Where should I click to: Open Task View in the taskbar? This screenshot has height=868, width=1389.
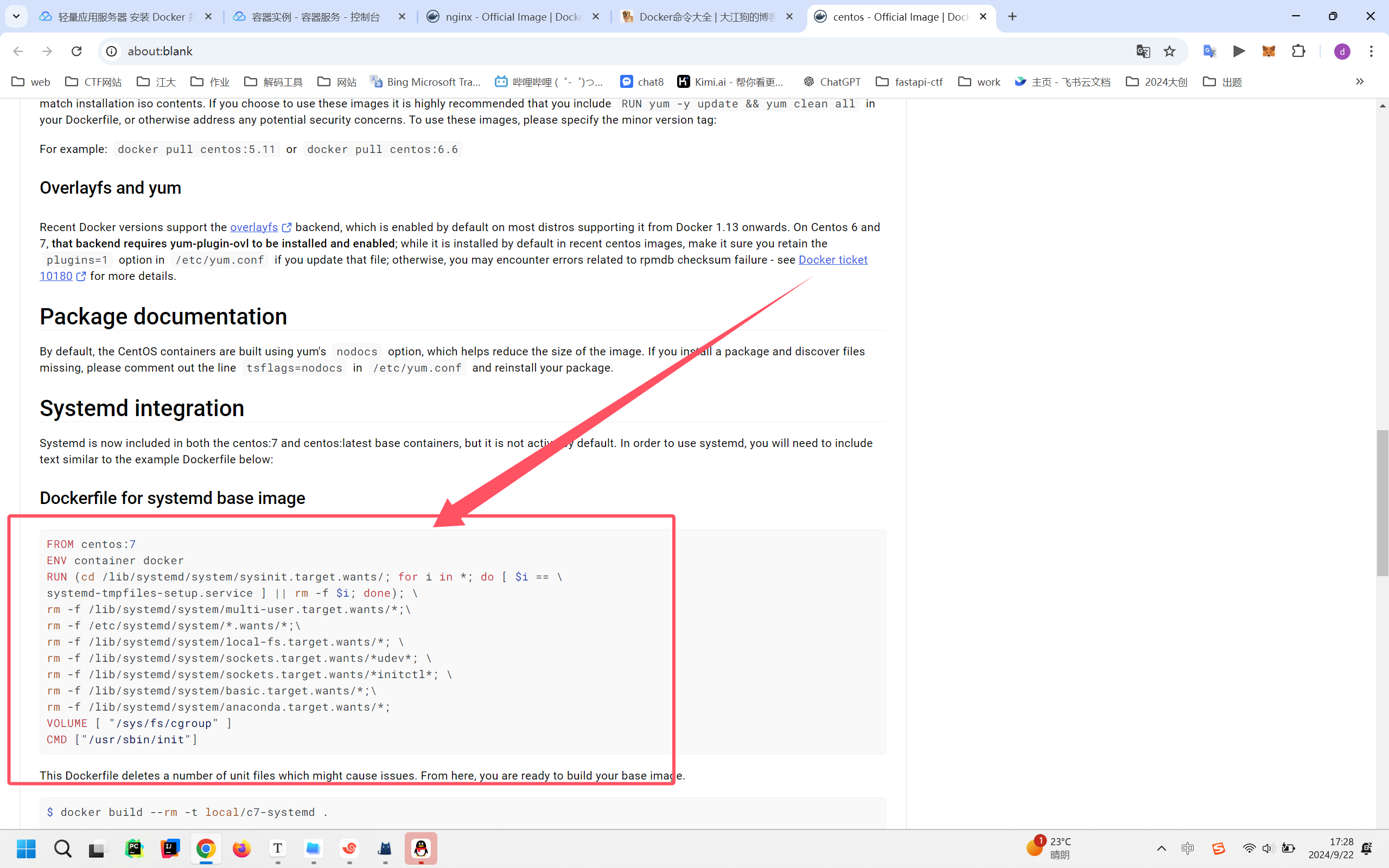point(98,848)
